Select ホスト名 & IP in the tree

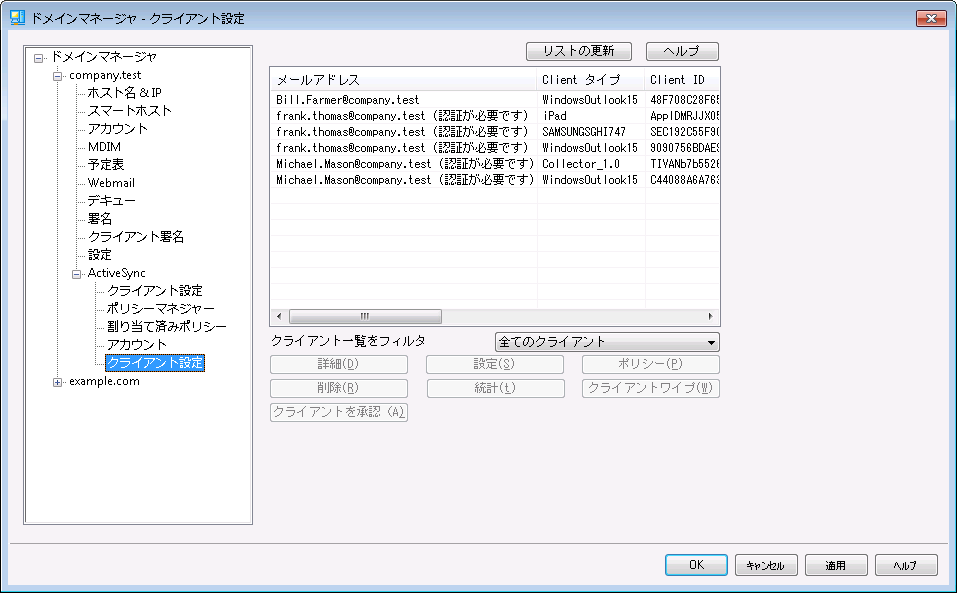[x=125, y=93]
